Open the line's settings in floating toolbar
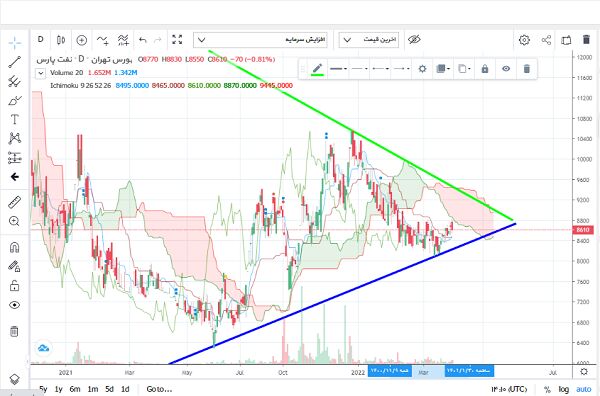Screen dimensions: 600x396 [x=422, y=69]
